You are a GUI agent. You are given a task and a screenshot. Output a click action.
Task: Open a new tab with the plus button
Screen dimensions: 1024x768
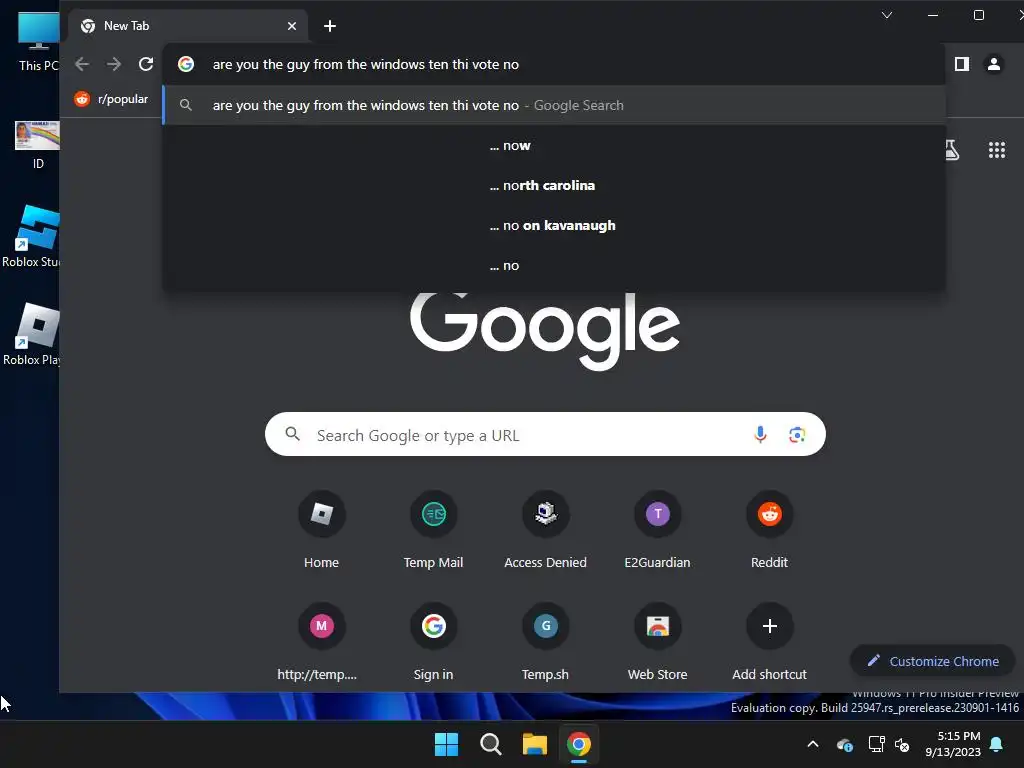330,26
